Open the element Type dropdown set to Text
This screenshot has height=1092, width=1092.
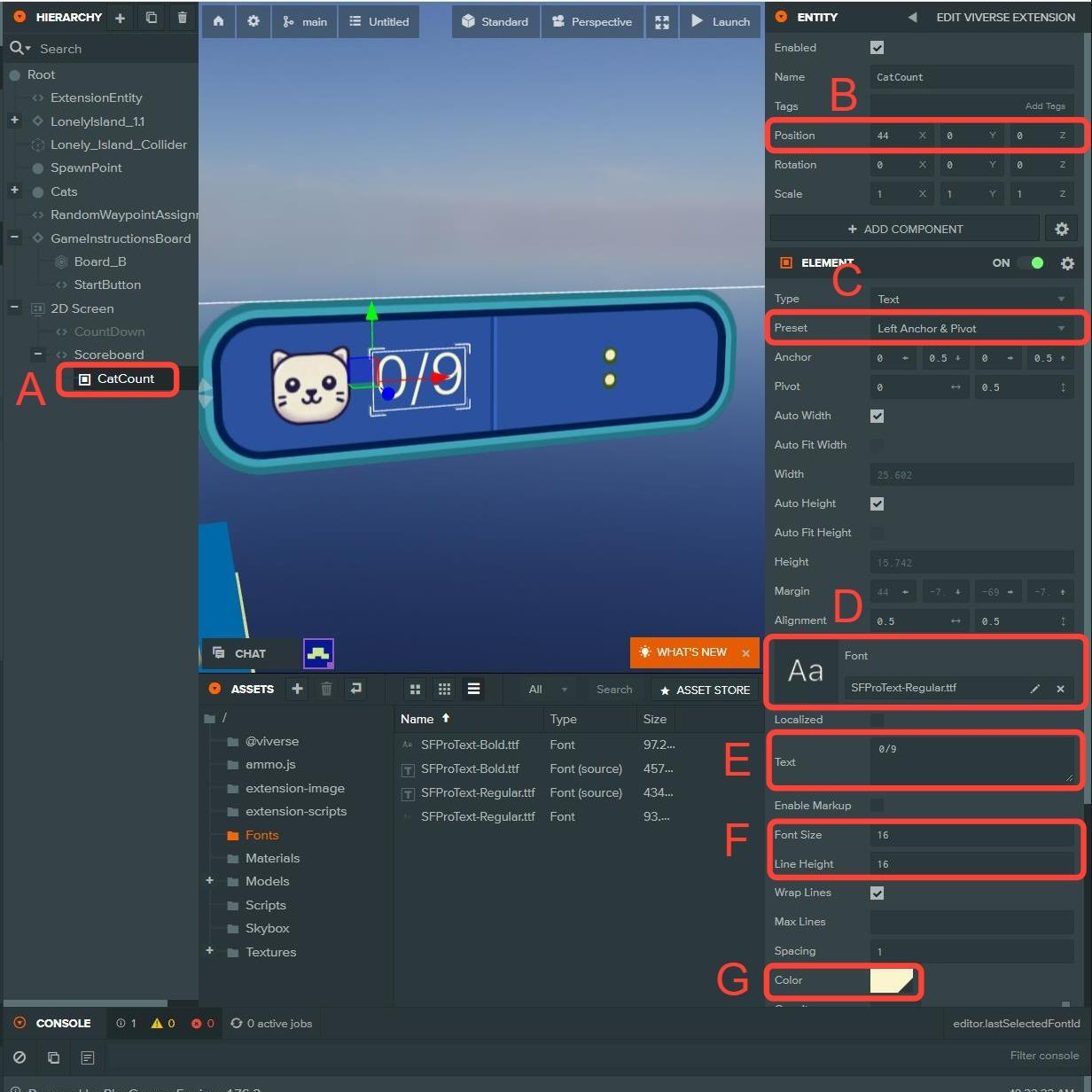coord(971,300)
